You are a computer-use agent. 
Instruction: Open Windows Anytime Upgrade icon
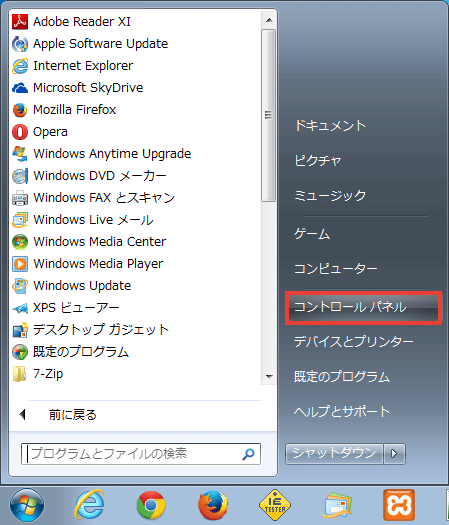[x=20, y=154]
